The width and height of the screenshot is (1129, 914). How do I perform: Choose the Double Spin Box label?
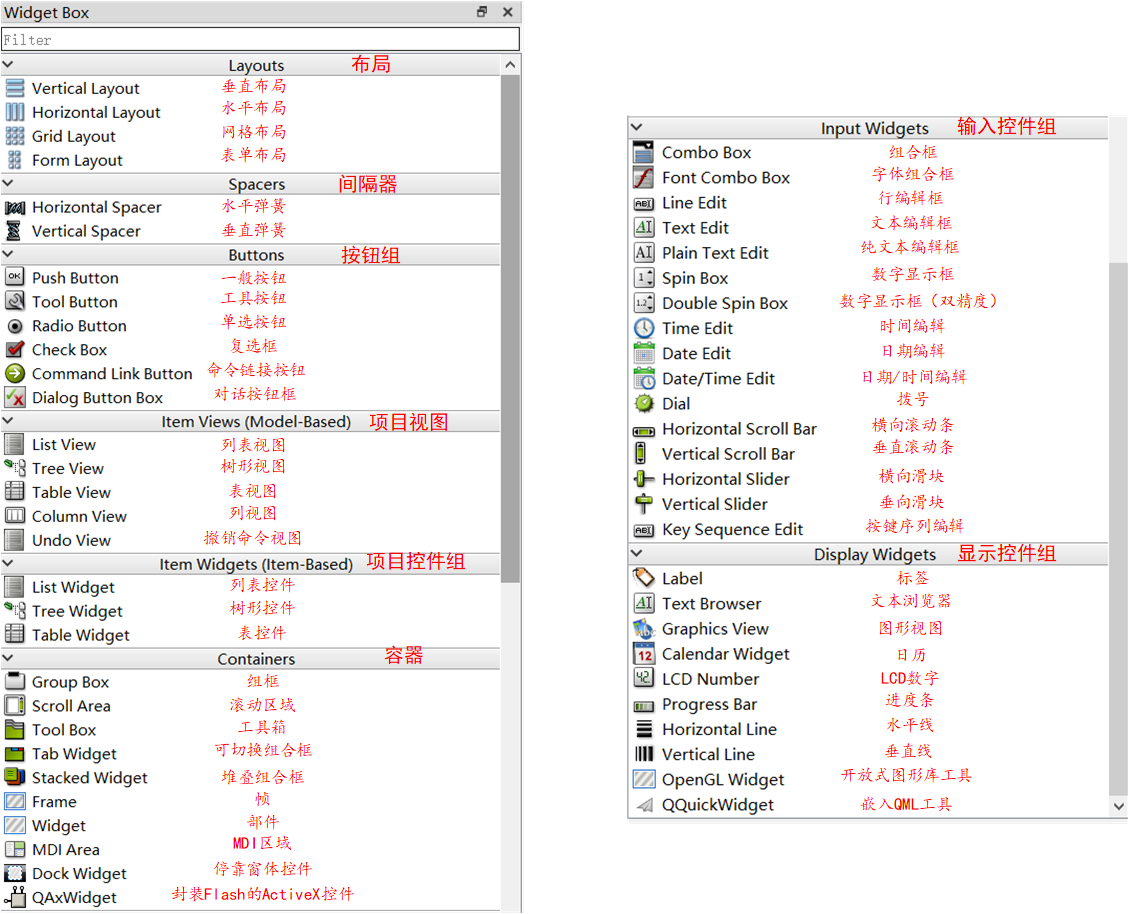725,304
